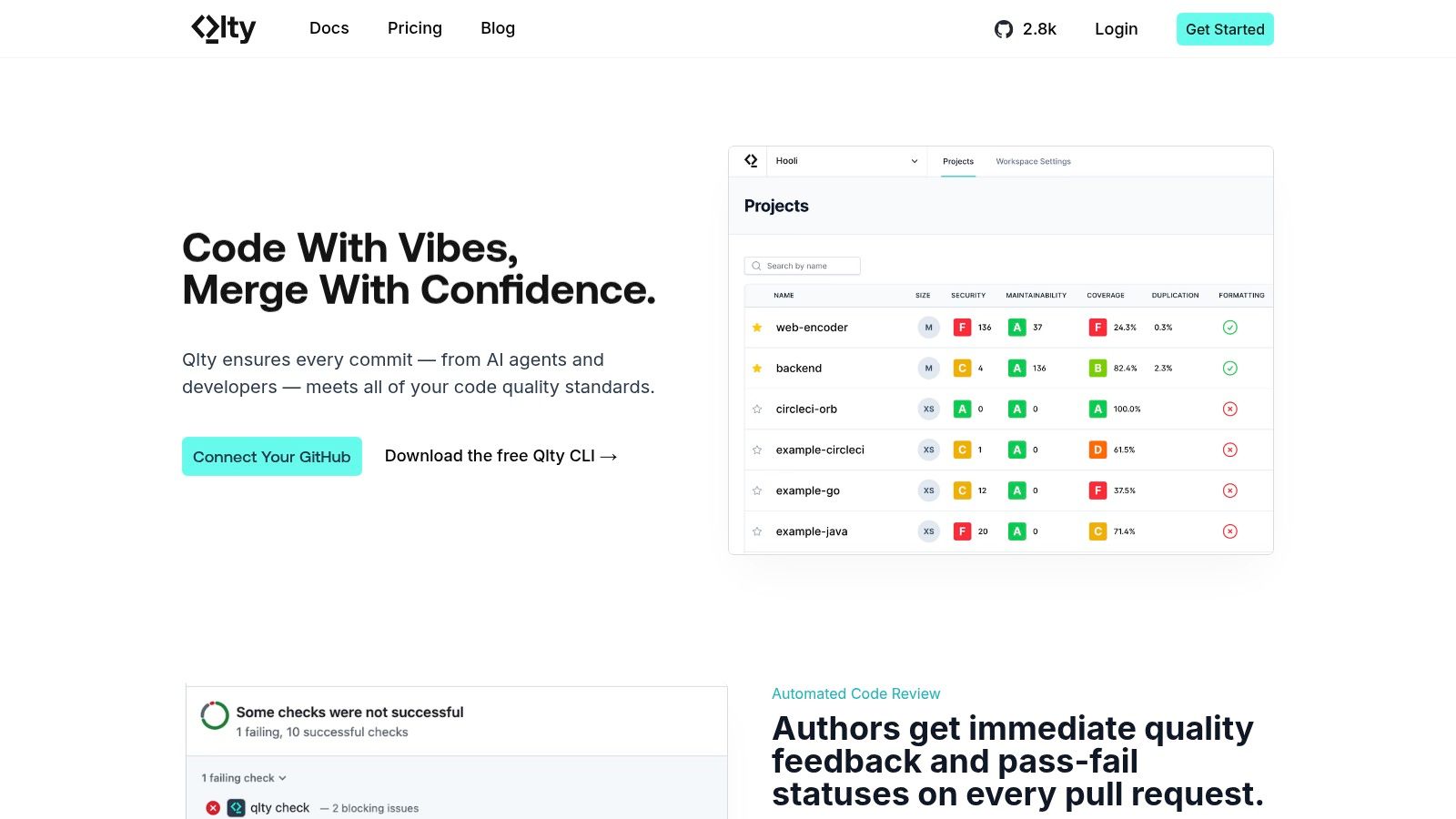Image resolution: width=1456 pixels, height=819 pixels.
Task: Click the checks status ring icon
Action: click(215, 715)
